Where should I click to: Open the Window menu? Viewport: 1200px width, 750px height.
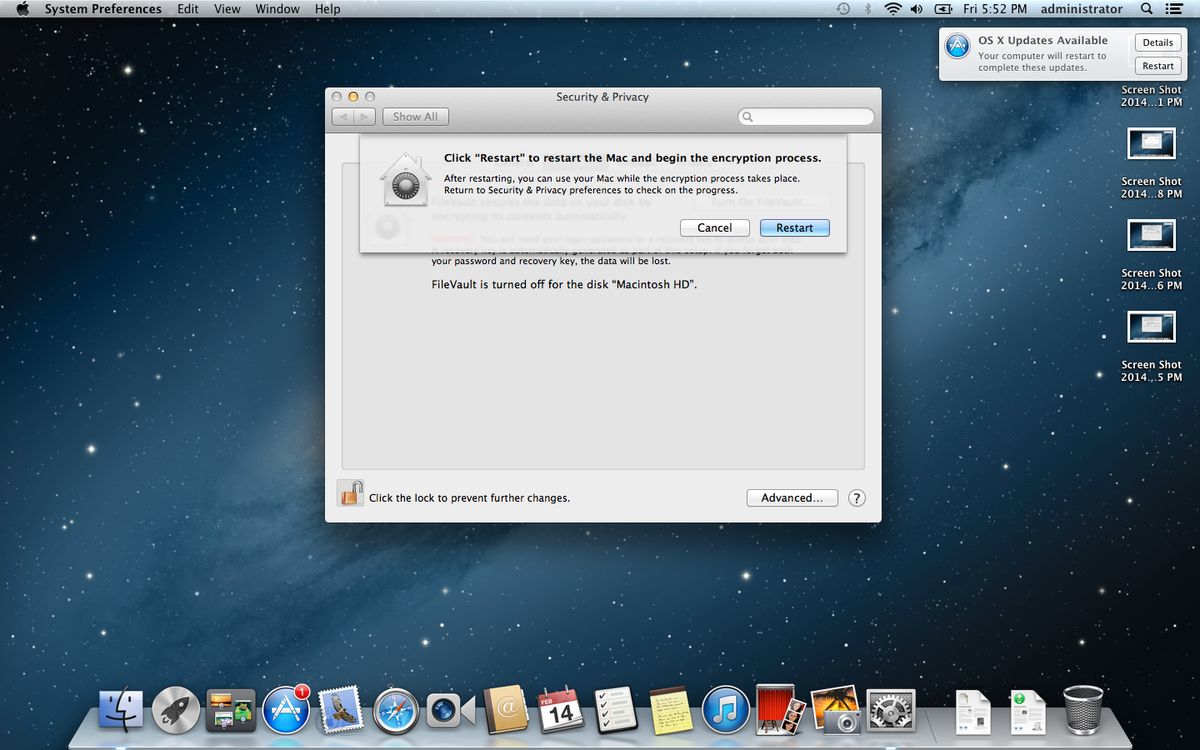277,9
